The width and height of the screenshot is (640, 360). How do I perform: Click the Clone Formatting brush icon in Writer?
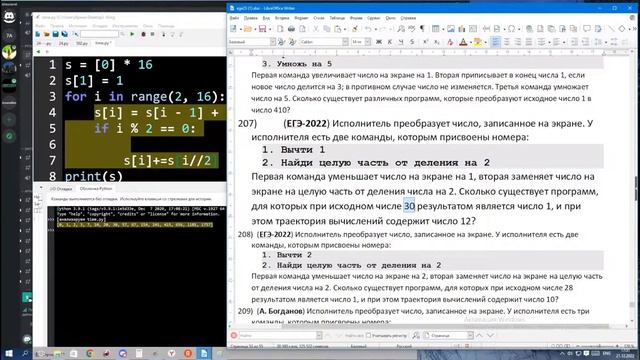click(x=355, y=29)
